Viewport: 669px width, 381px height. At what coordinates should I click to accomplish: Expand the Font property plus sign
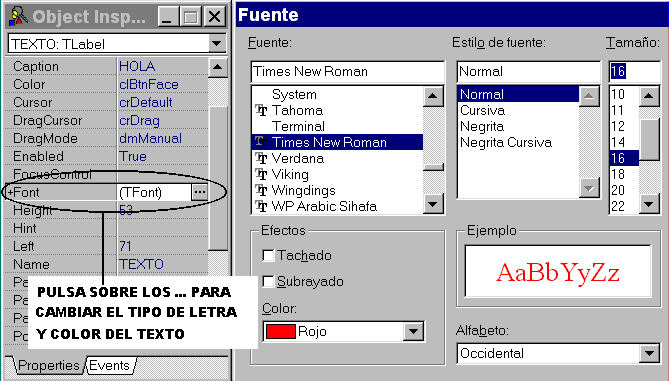click(10, 193)
